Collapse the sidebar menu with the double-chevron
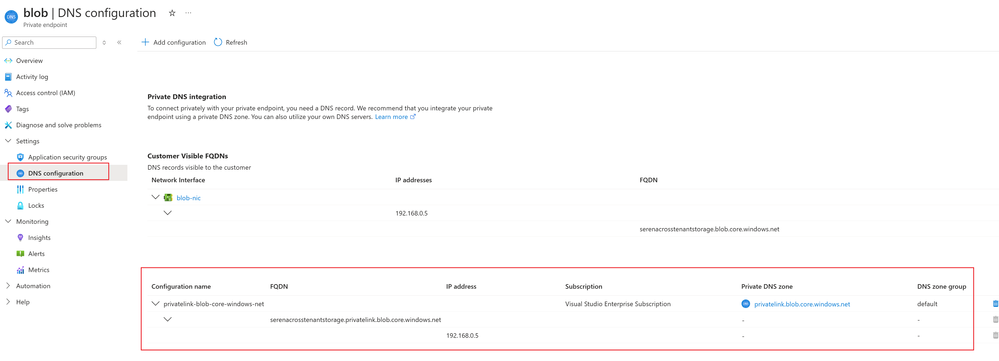The image size is (999, 361). (119, 42)
